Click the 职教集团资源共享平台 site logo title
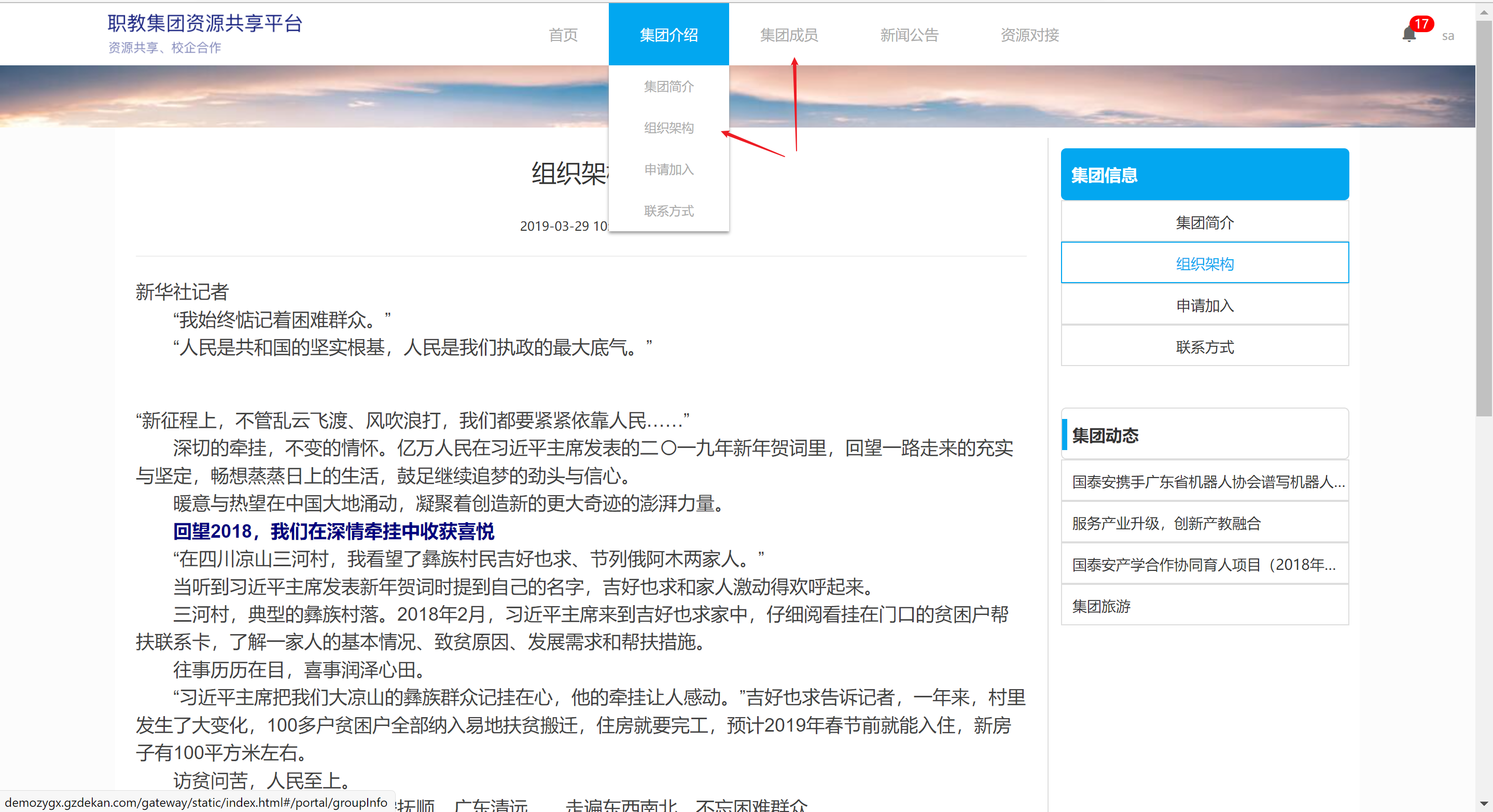1493x812 pixels. [x=205, y=23]
